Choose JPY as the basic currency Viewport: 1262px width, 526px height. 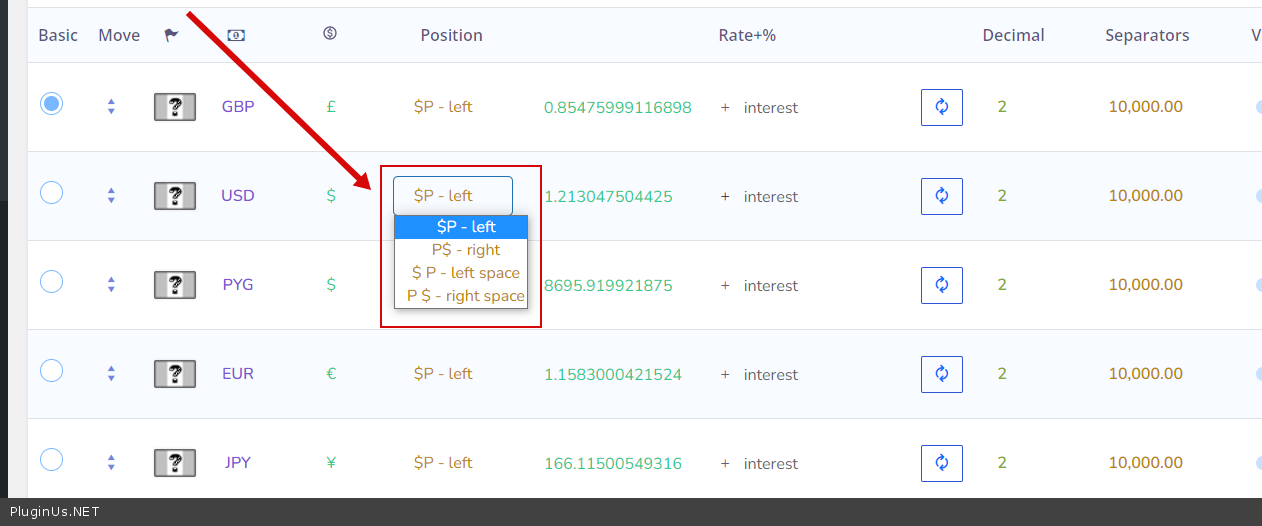(x=51, y=460)
